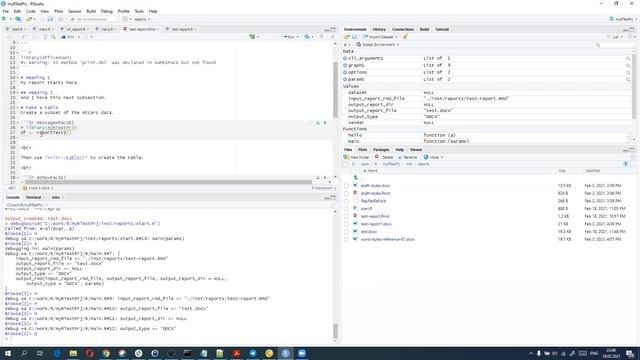Open the Addins dropdown in the main toolbar
The image size is (640, 360).
click(x=142, y=19)
